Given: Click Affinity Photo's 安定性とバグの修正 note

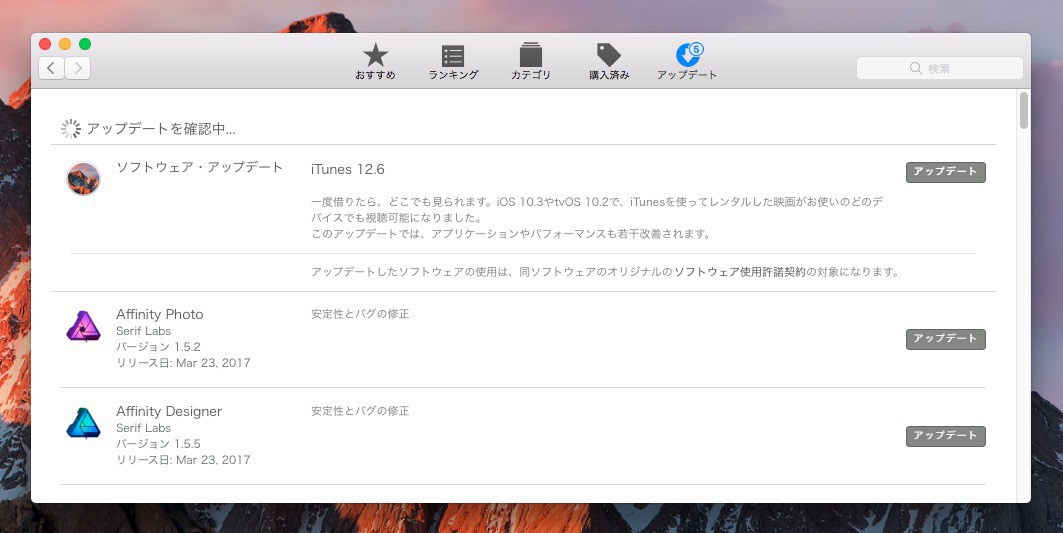Looking at the screenshot, I should coord(360,314).
